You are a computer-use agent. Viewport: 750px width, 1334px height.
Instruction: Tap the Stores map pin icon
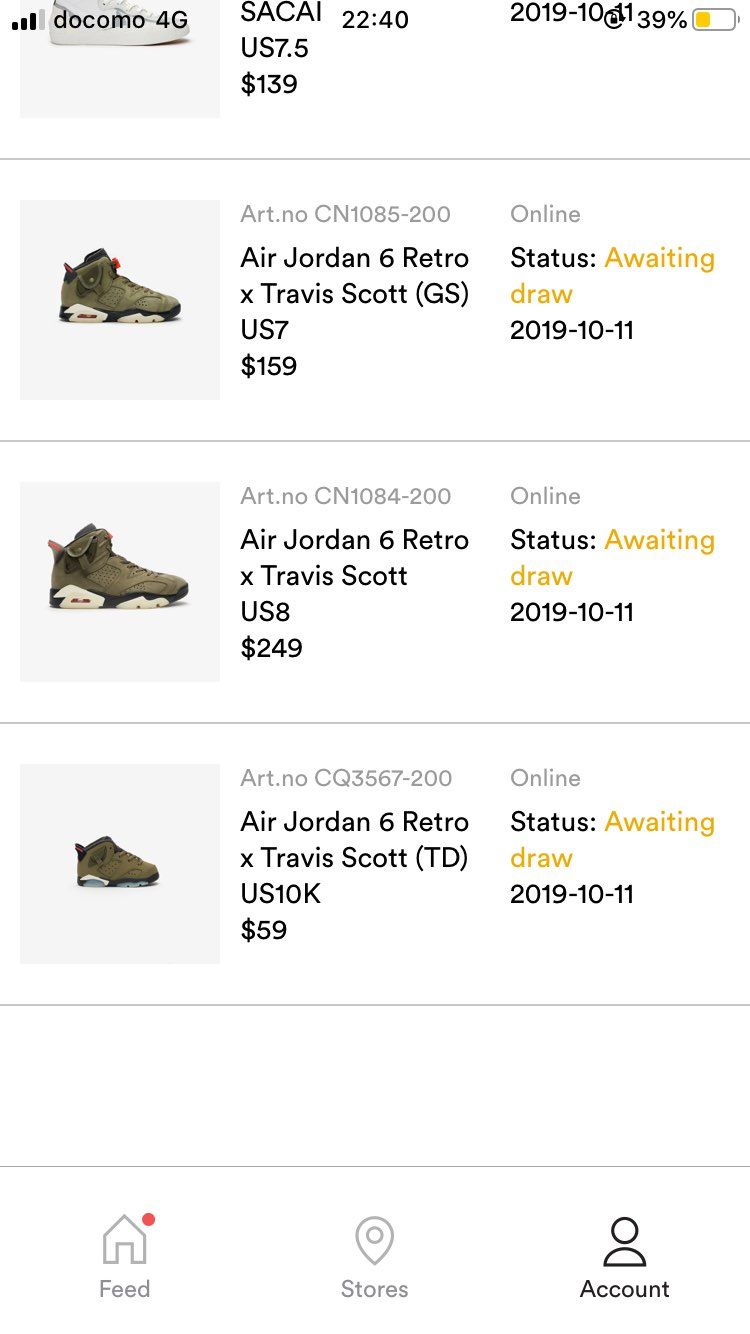click(375, 1241)
